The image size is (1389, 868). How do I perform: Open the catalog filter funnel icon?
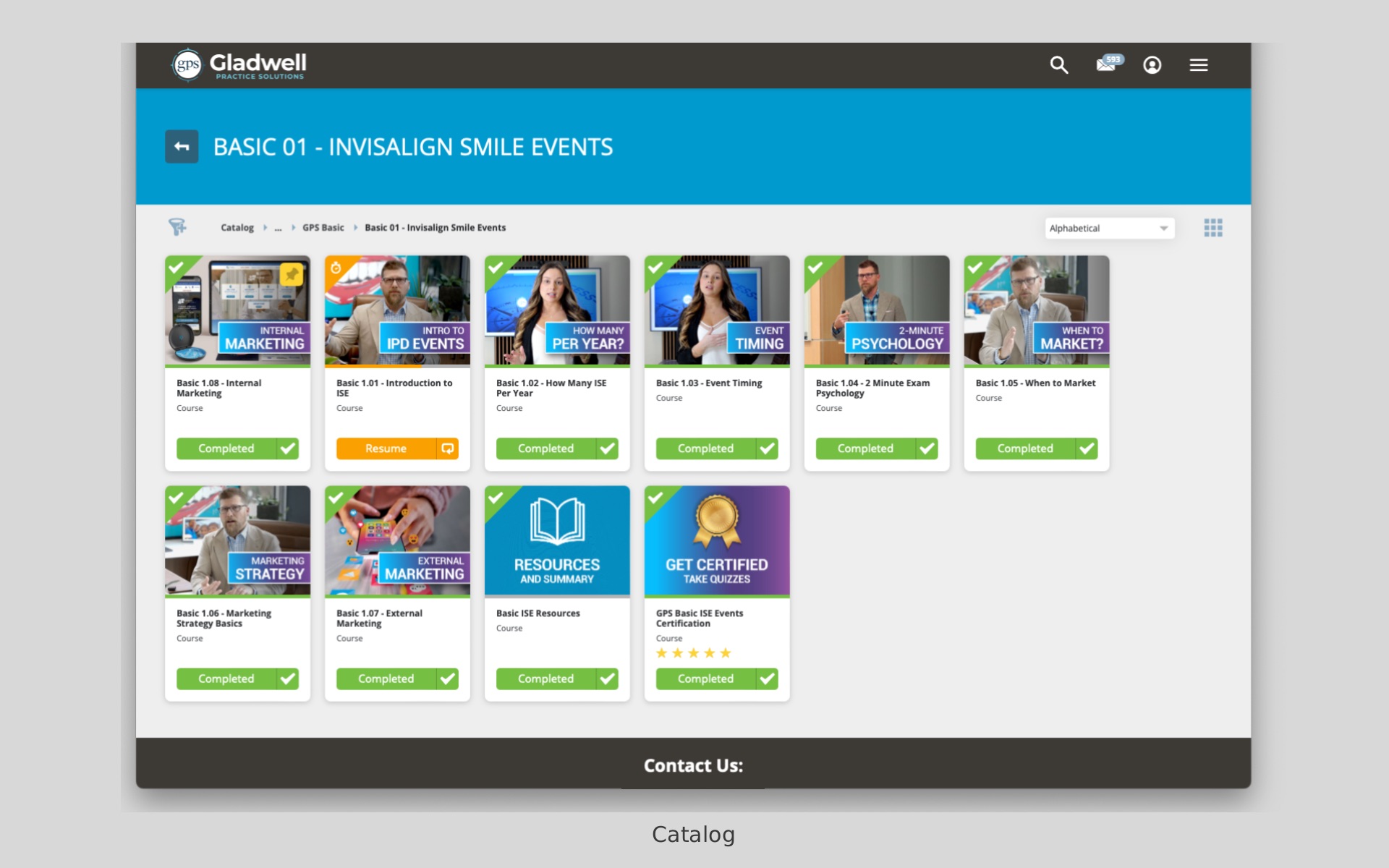coord(177,227)
